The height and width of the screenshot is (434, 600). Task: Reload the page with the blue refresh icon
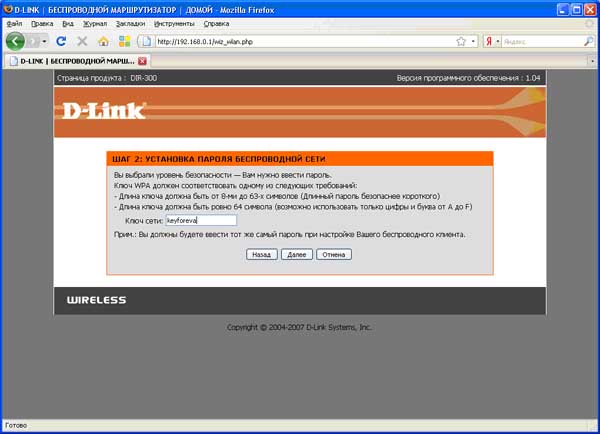pyautogui.click(x=61, y=41)
